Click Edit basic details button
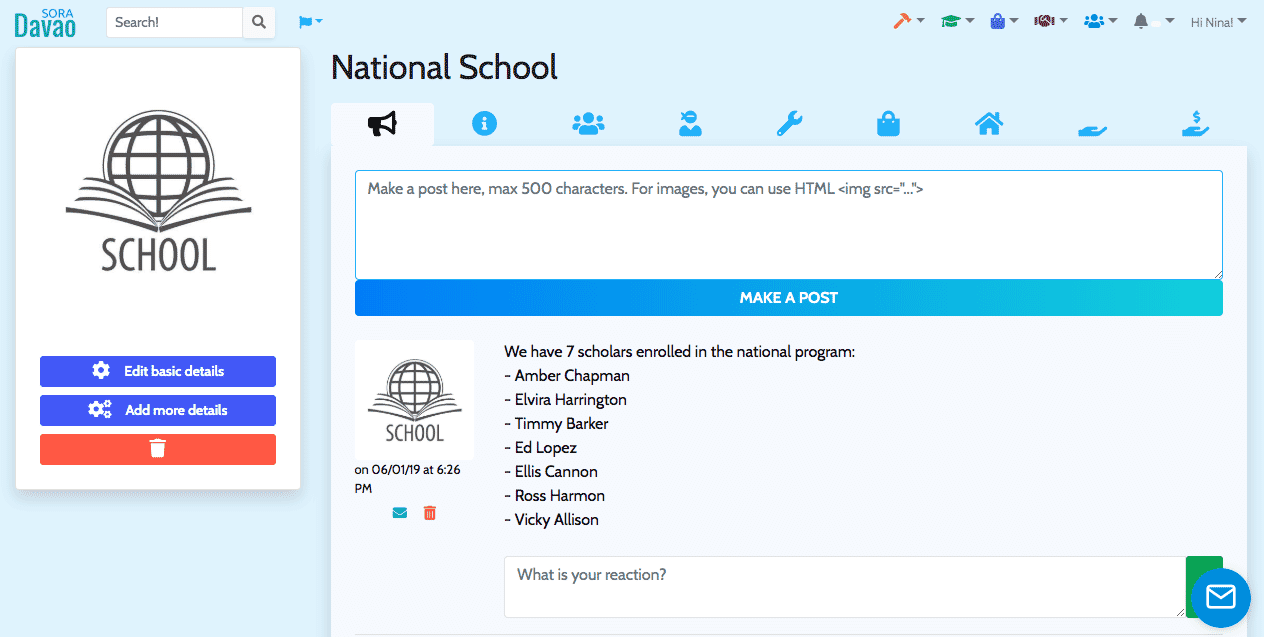1264x637 pixels. [158, 371]
